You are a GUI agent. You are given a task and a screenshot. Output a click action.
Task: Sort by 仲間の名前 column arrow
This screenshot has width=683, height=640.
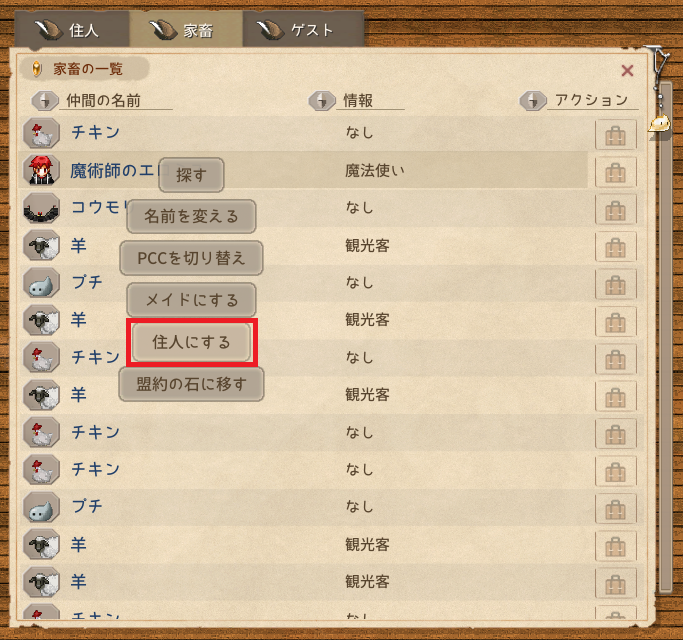tap(45, 101)
